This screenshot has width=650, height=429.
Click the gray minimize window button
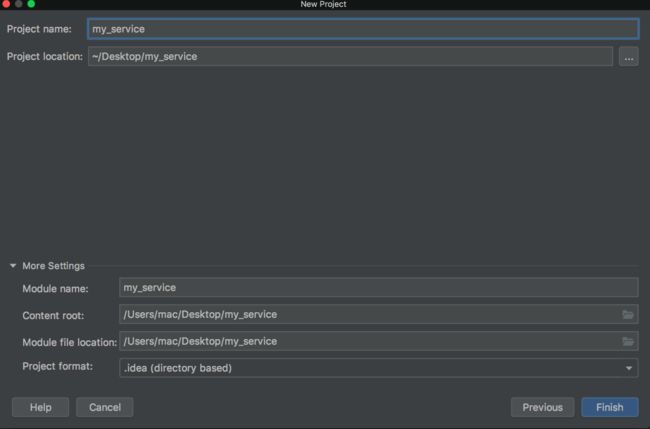click(x=19, y=4)
